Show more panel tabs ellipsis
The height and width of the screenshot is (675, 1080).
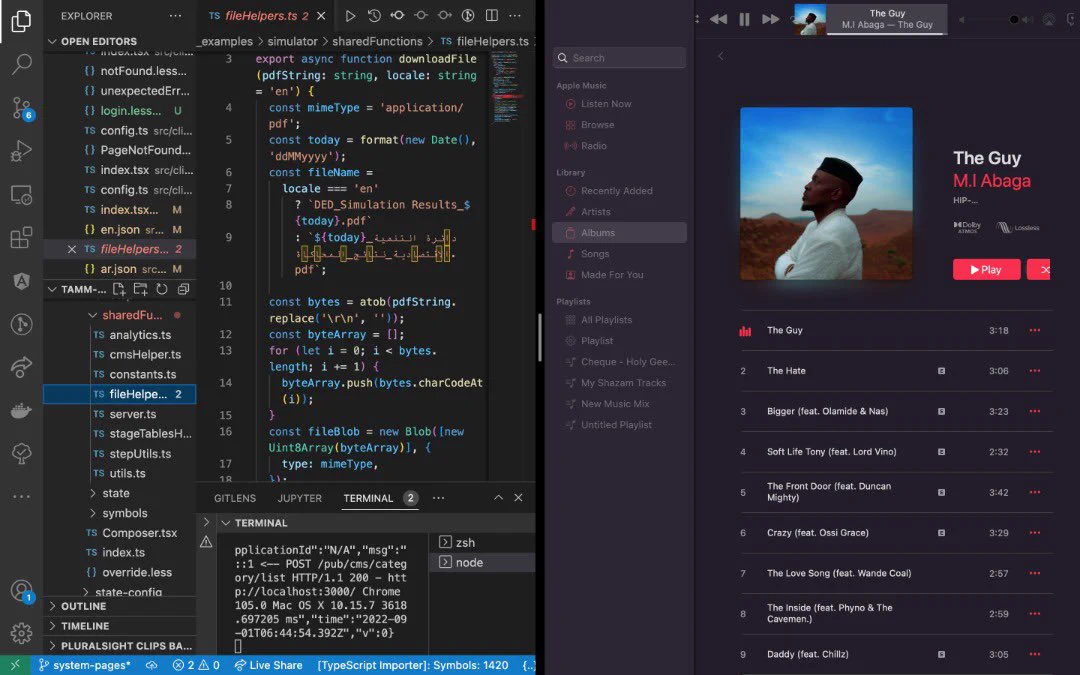pos(438,497)
